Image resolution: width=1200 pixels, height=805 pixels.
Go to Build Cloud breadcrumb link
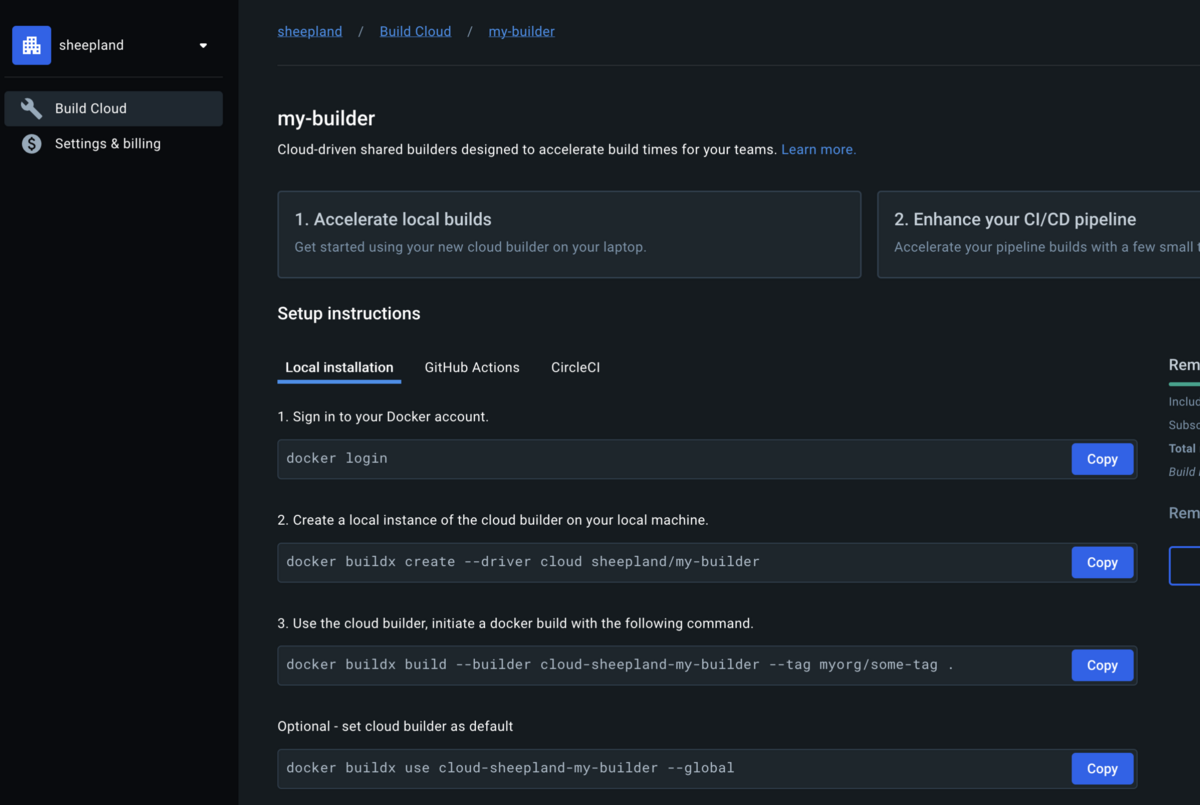[415, 32]
